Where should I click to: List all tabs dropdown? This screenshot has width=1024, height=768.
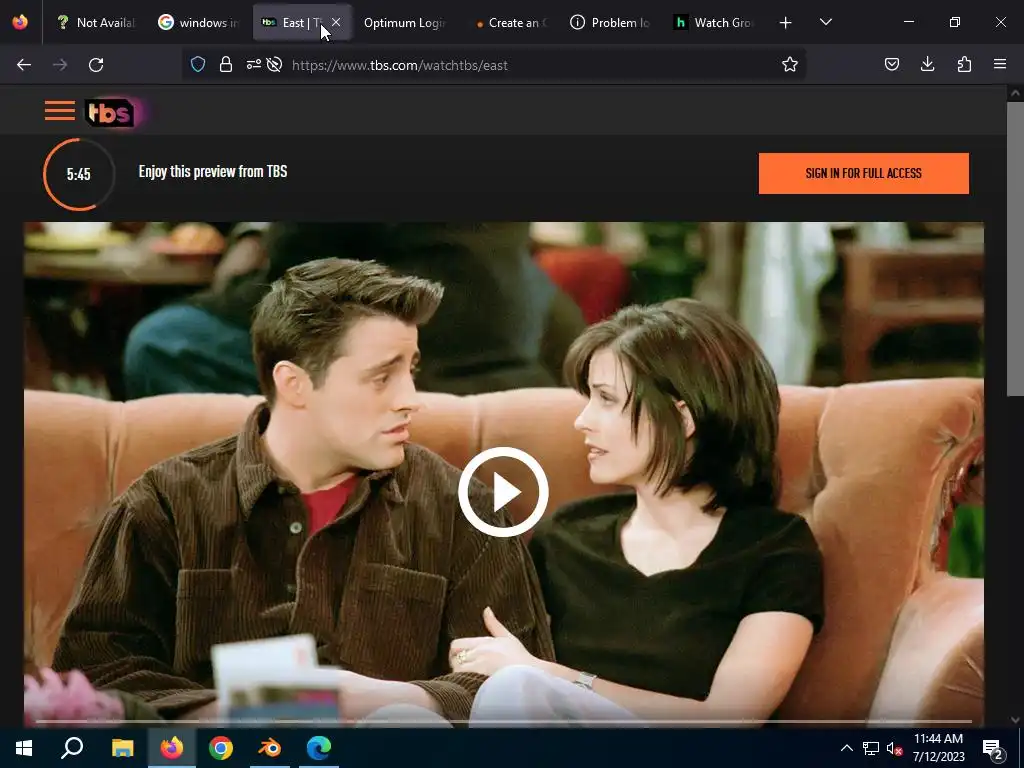coord(825,22)
